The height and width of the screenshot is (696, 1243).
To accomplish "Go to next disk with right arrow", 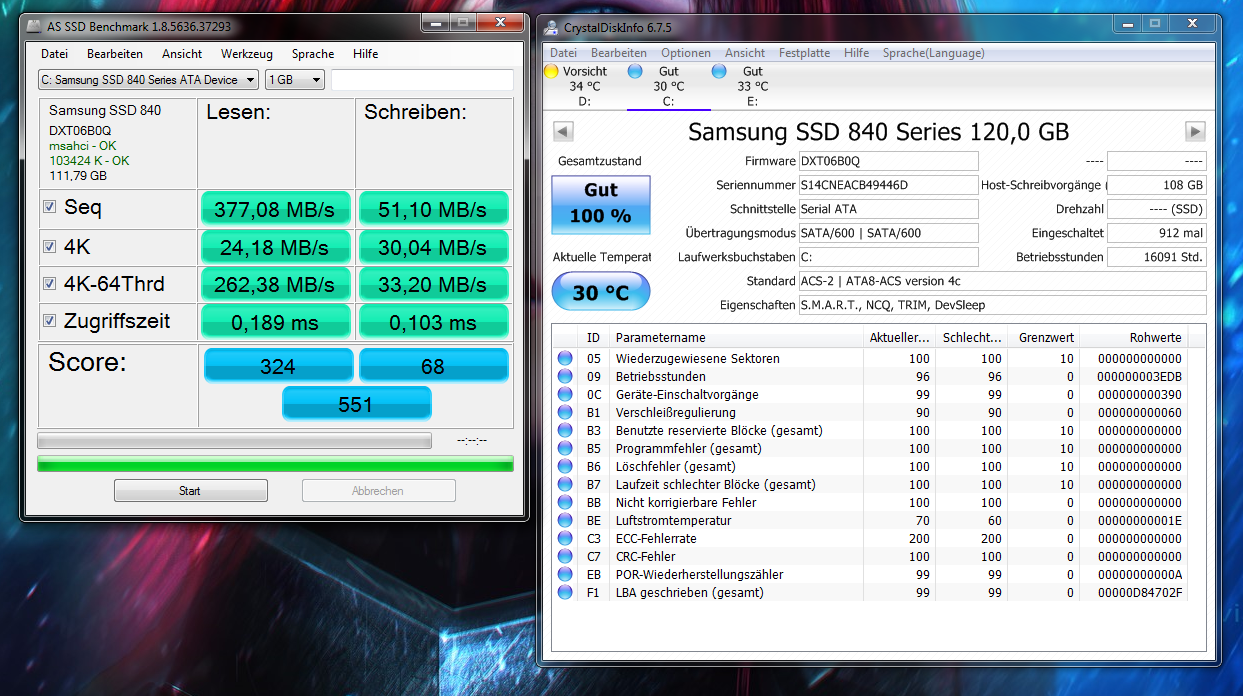I will tap(1195, 131).
